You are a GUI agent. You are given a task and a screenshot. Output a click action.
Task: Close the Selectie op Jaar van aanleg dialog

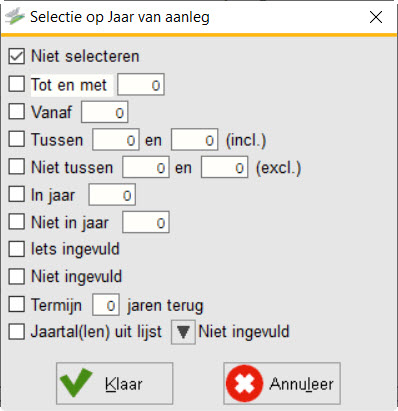(x=376, y=17)
